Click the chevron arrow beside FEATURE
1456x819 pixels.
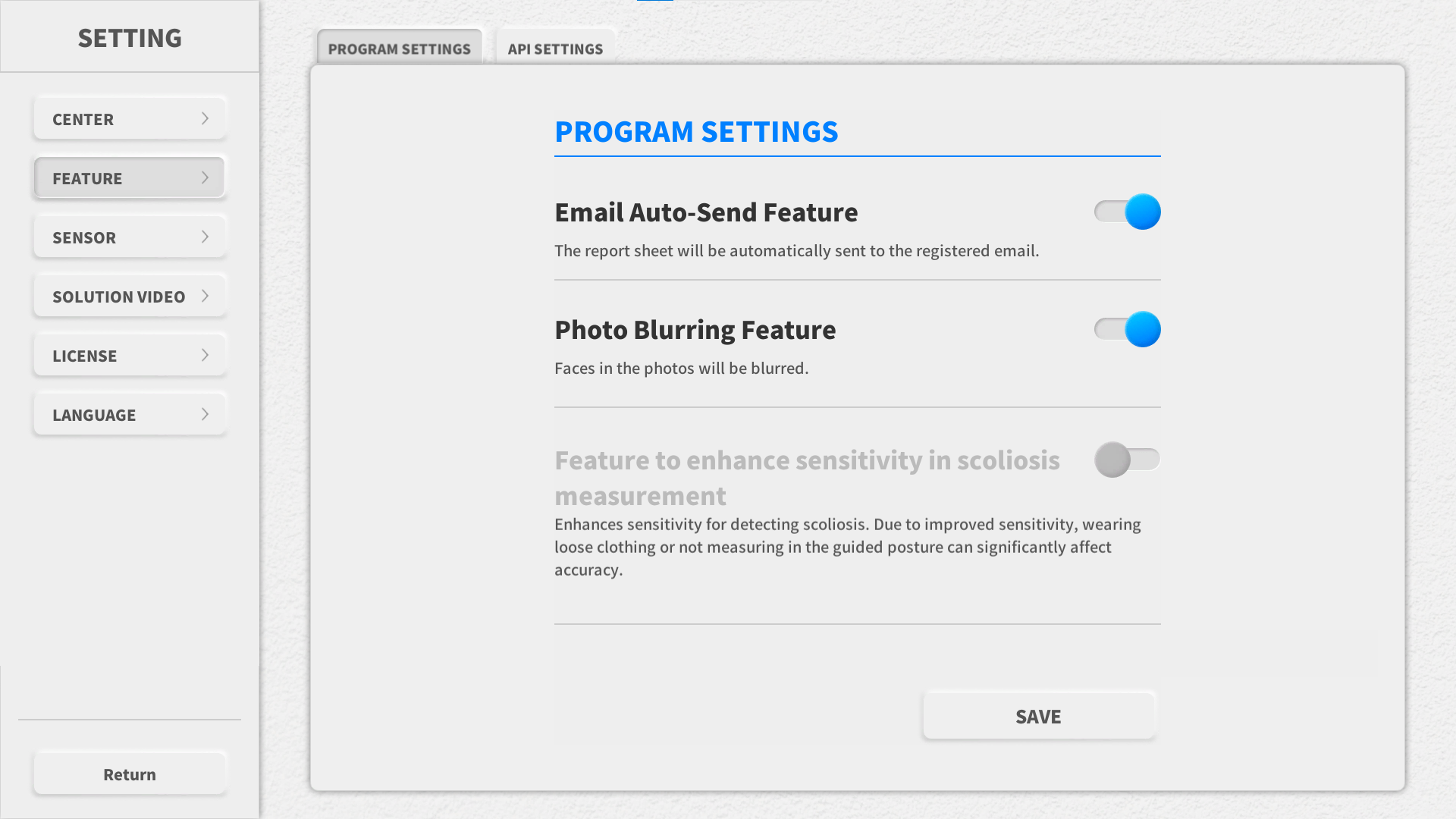[x=205, y=177]
